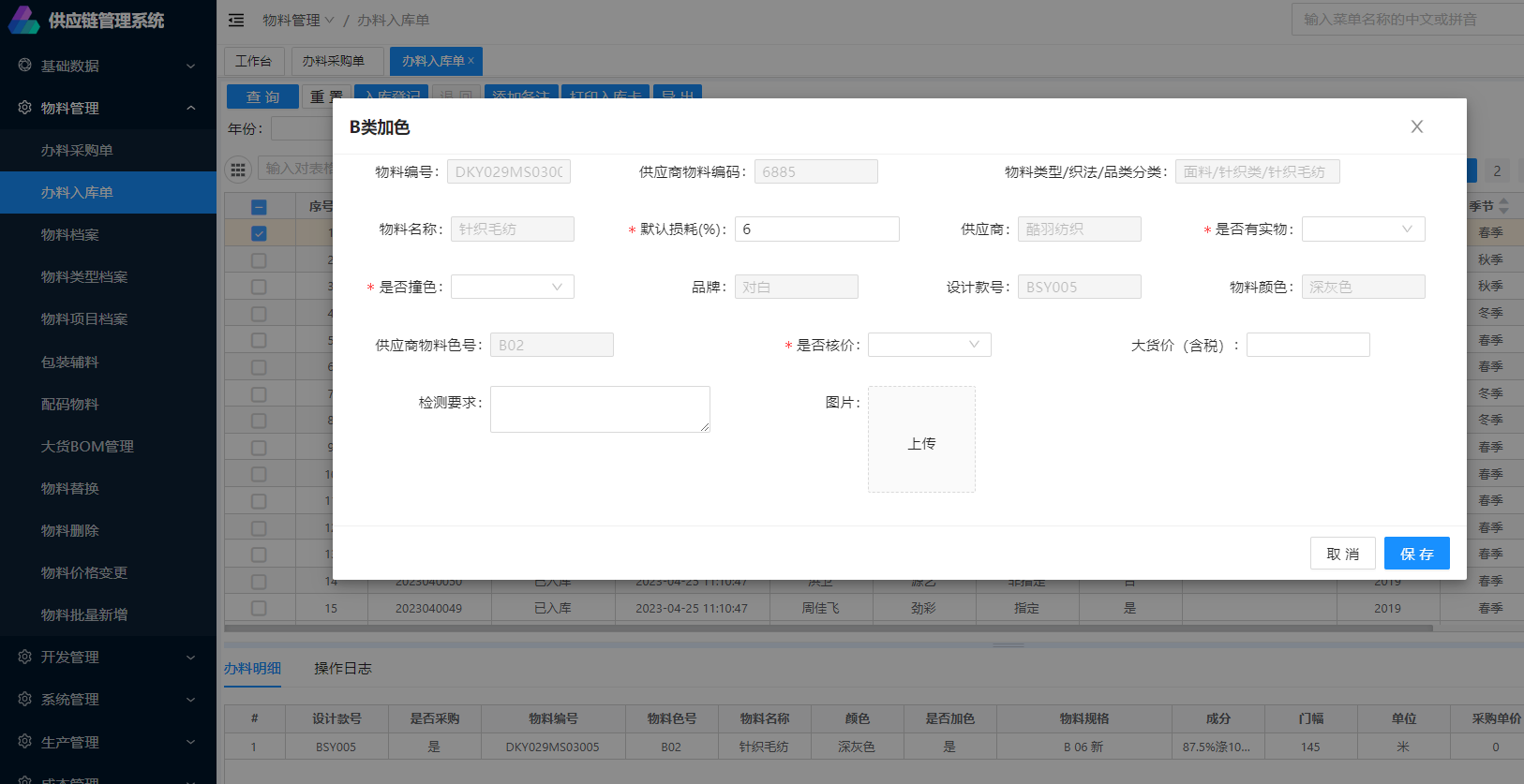The height and width of the screenshot is (784, 1524).
Task: Click the 大货价（含税）input field
Action: coord(1307,345)
